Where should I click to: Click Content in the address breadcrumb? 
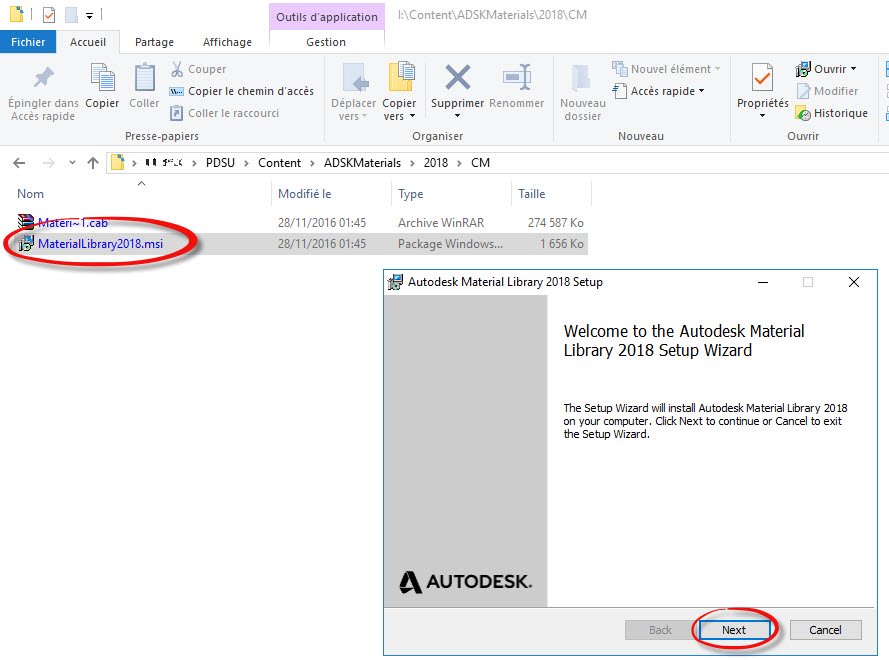coord(280,163)
